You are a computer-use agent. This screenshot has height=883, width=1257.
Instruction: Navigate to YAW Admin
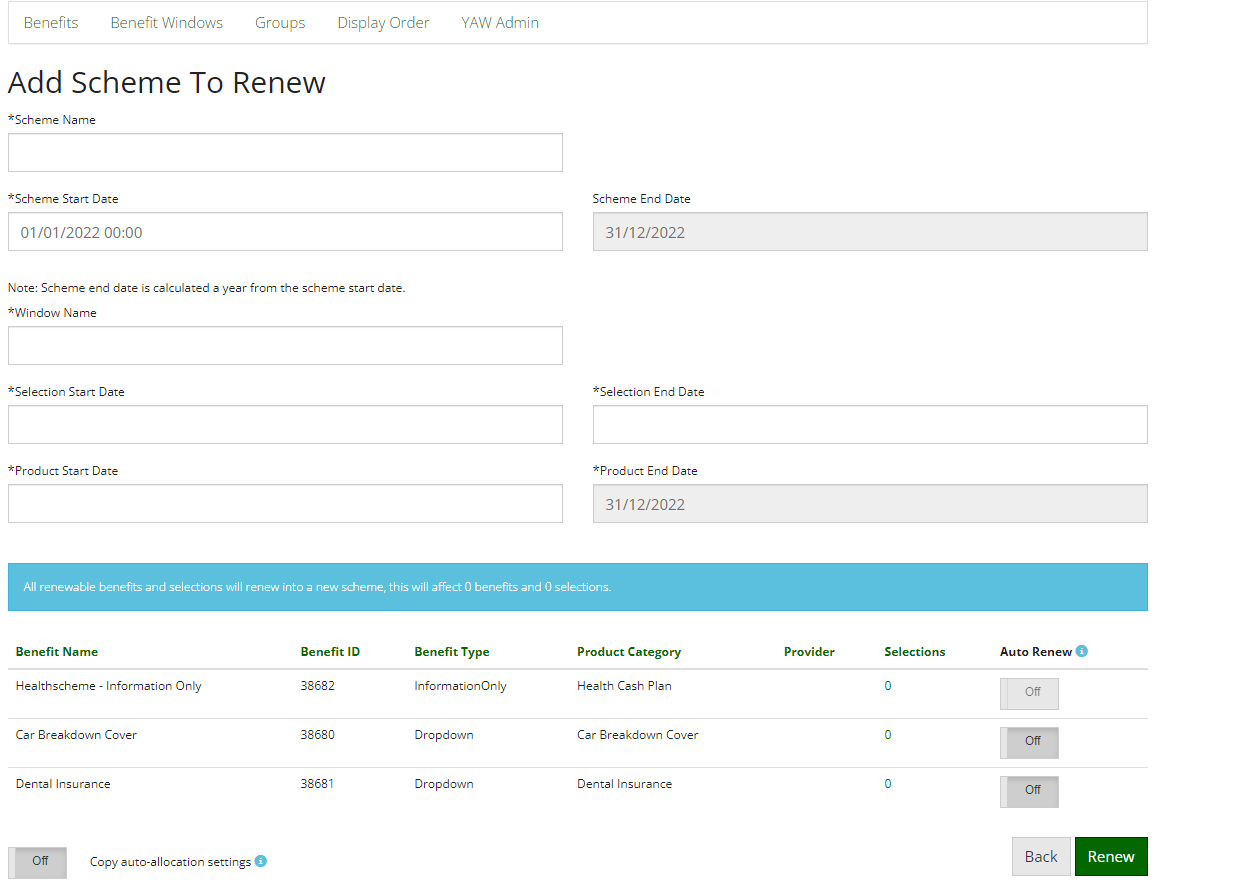pos(500,22)
